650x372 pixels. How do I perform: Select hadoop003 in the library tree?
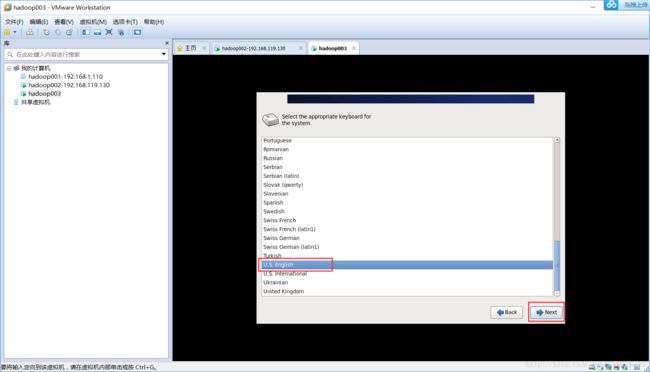[x=45, y=94]
